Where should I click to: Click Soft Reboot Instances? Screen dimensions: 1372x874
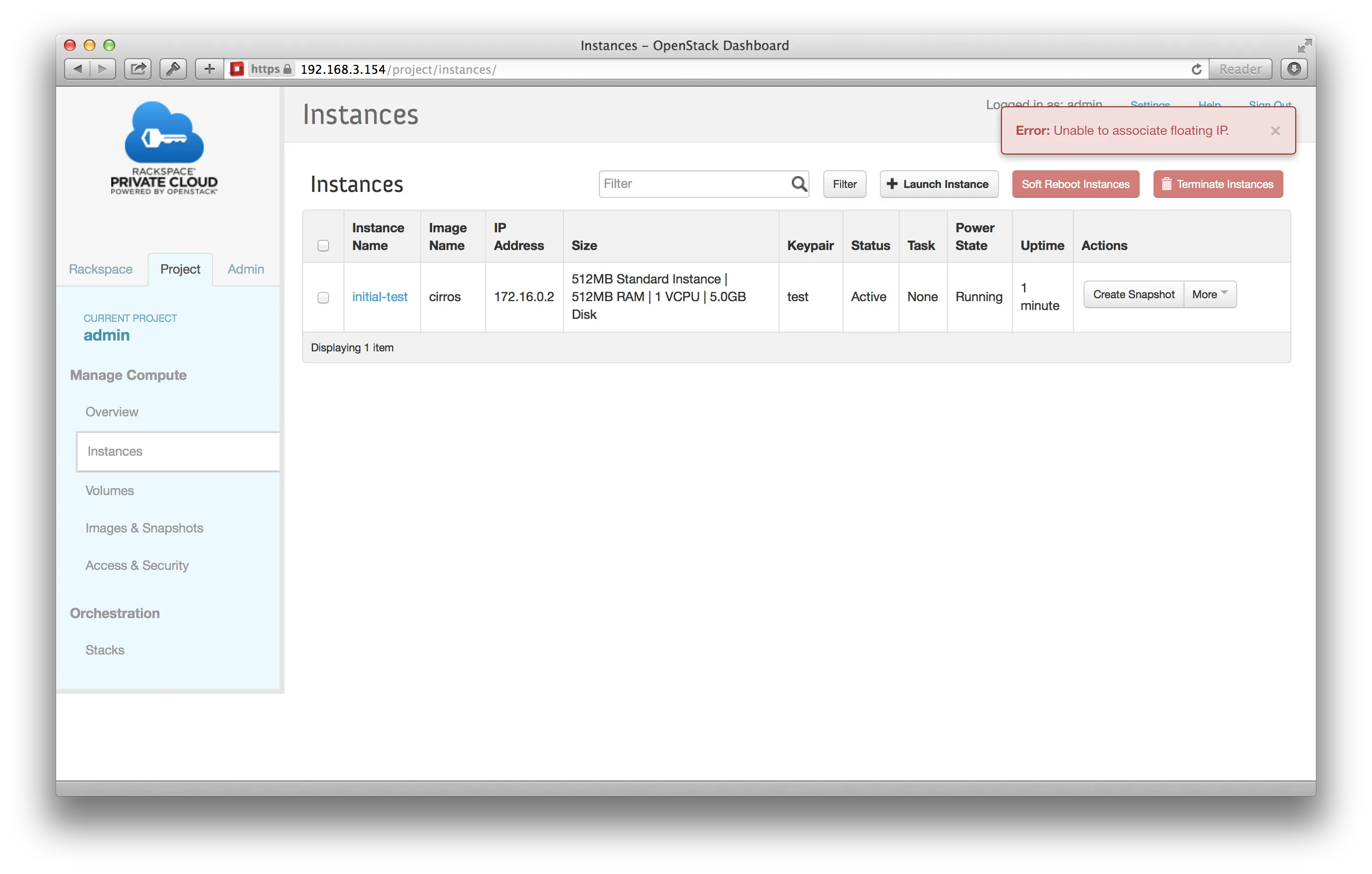(1075, 184)
